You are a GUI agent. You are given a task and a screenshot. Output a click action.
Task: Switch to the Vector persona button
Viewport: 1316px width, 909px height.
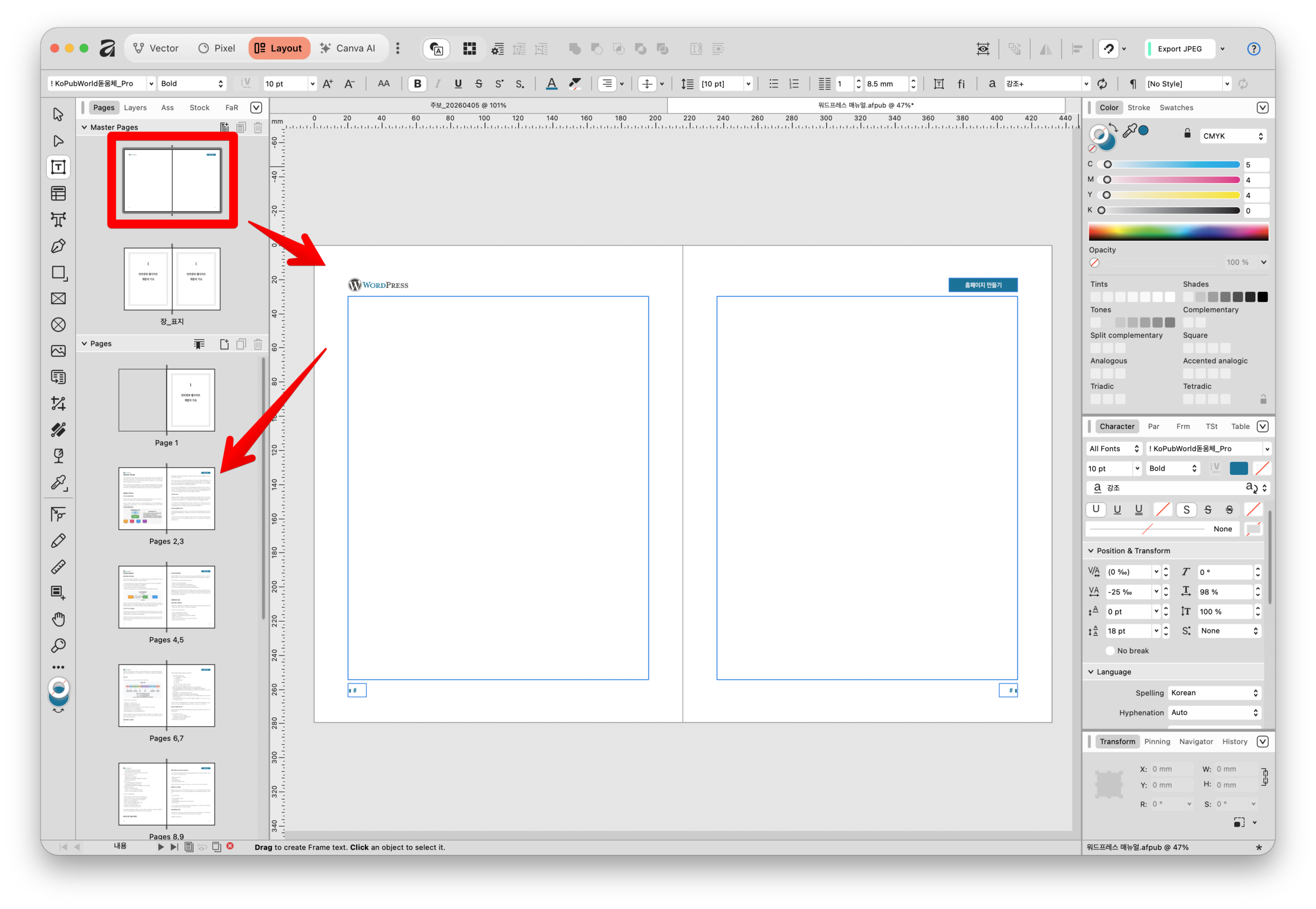(156, 48)
